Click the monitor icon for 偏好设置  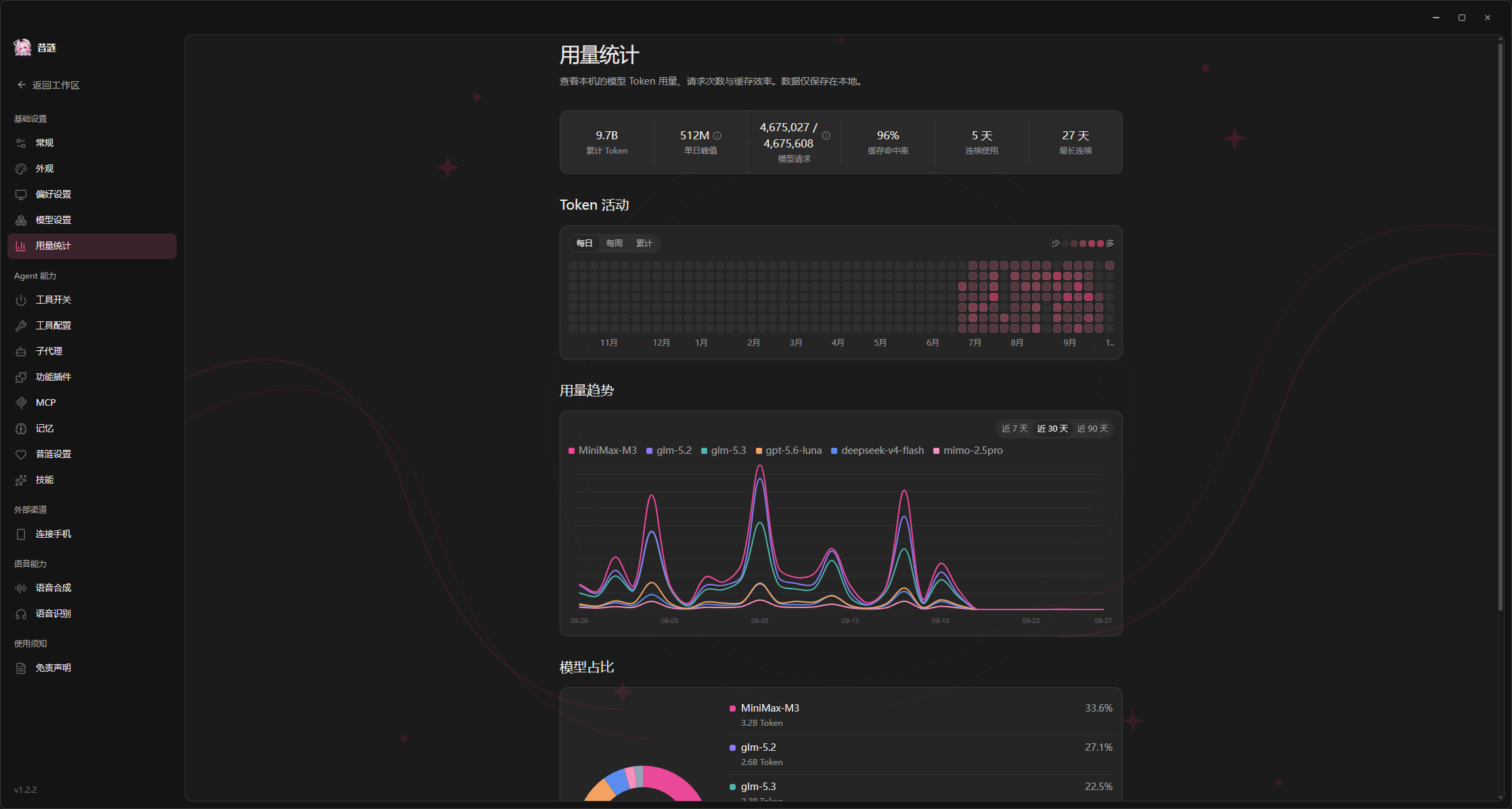point(21,194)
